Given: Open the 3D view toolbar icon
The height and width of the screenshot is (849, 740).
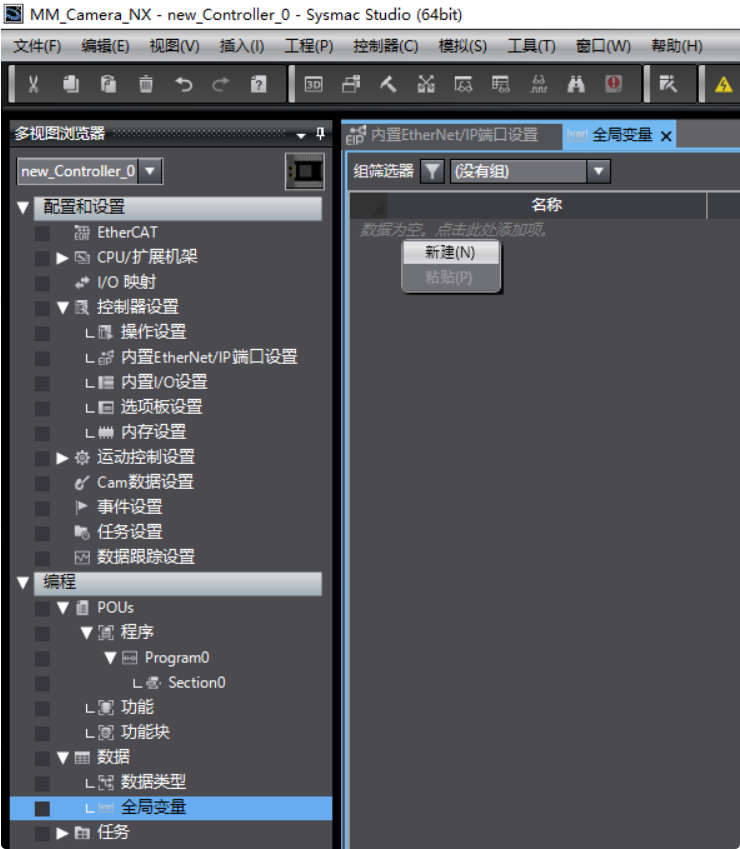Looking at the screenshot, I should click(313, 84).
